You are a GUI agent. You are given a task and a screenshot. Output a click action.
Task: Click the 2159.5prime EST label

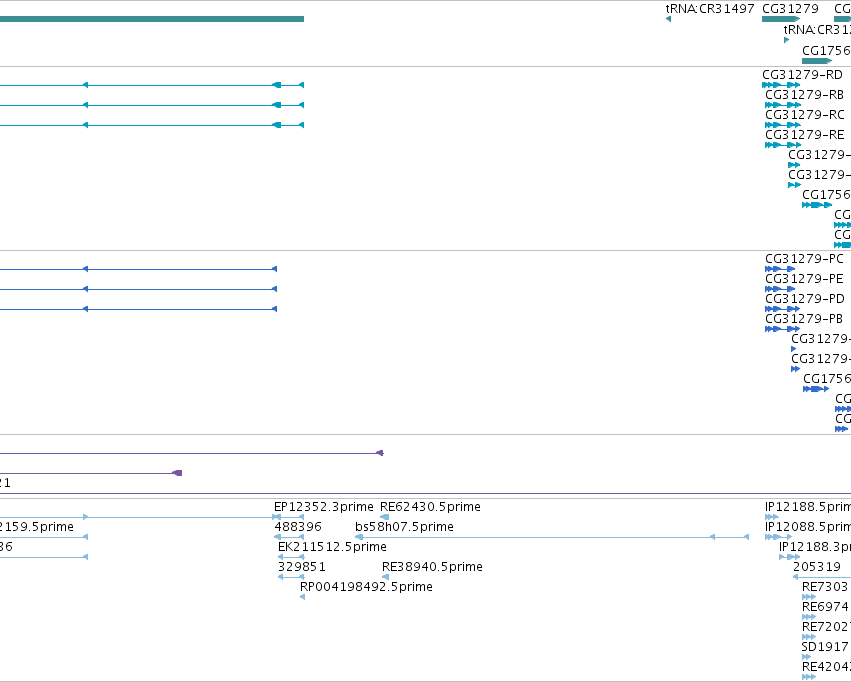[37, 527]
